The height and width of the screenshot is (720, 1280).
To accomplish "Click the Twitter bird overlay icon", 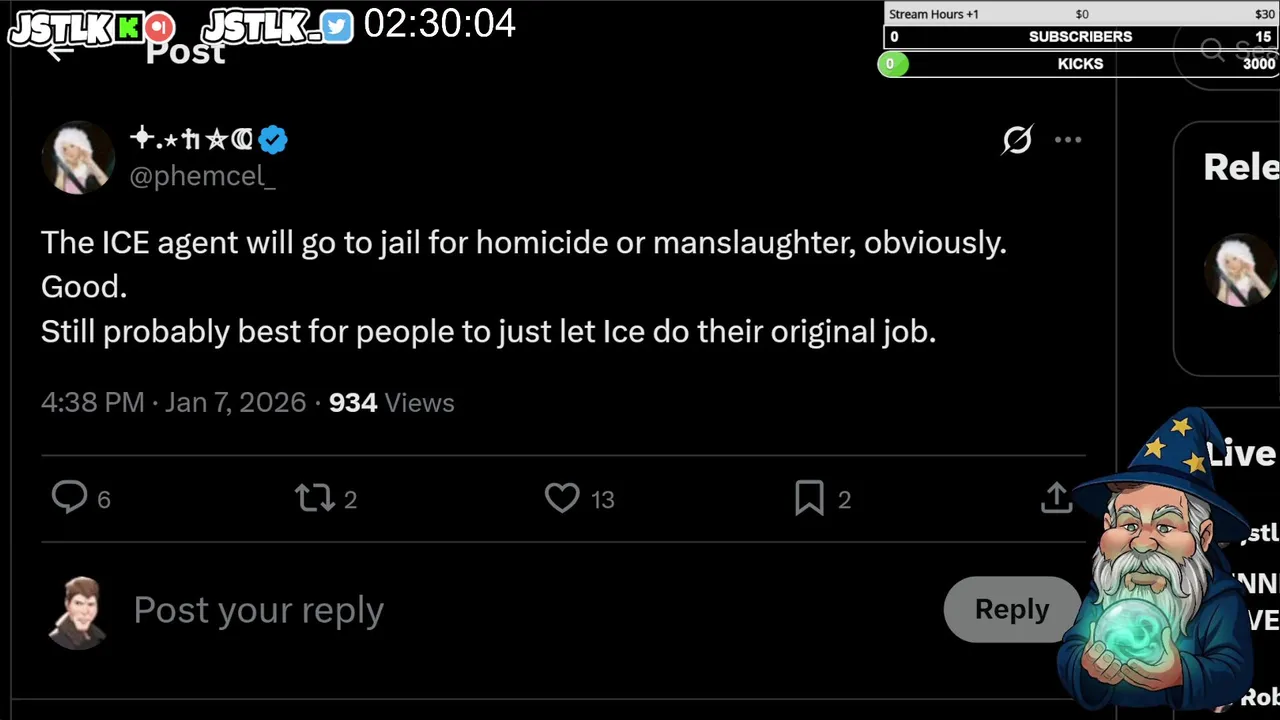I will click(337, 27).
